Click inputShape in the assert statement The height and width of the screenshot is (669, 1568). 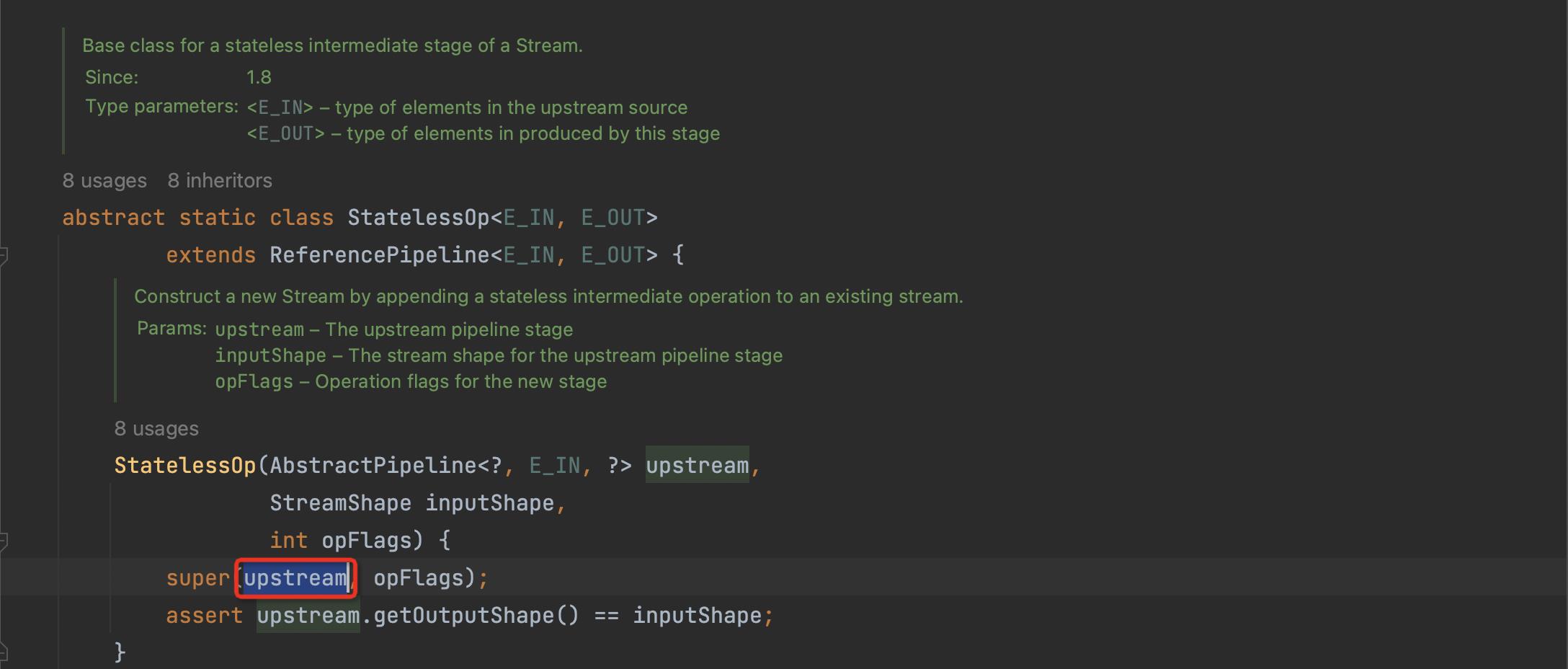point(697,616)
